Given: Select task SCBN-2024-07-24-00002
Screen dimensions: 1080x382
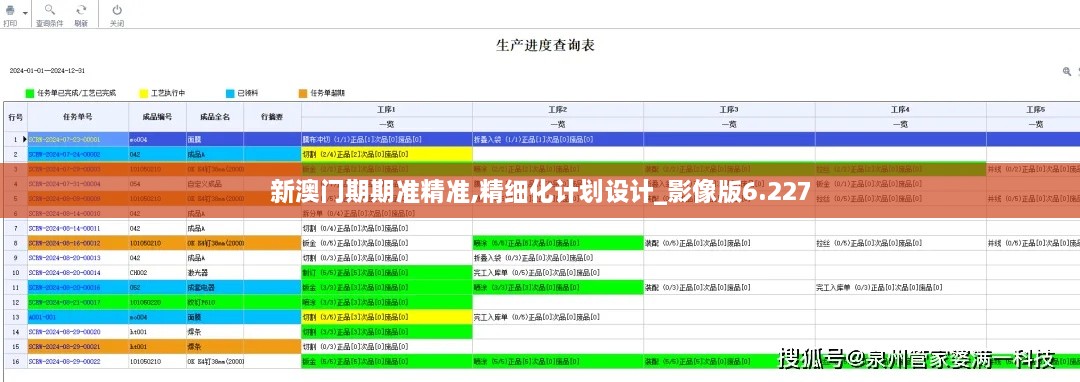Looking at the screenshot, I should coord(78,154).
